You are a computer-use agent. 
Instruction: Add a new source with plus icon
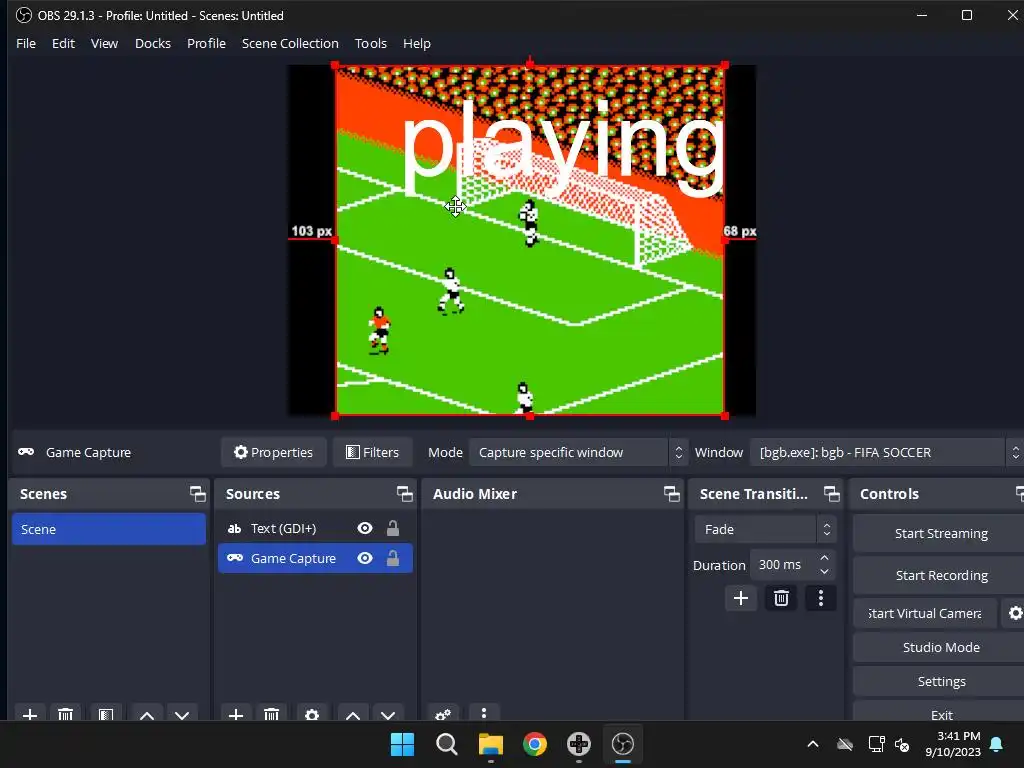coord(236,714)
